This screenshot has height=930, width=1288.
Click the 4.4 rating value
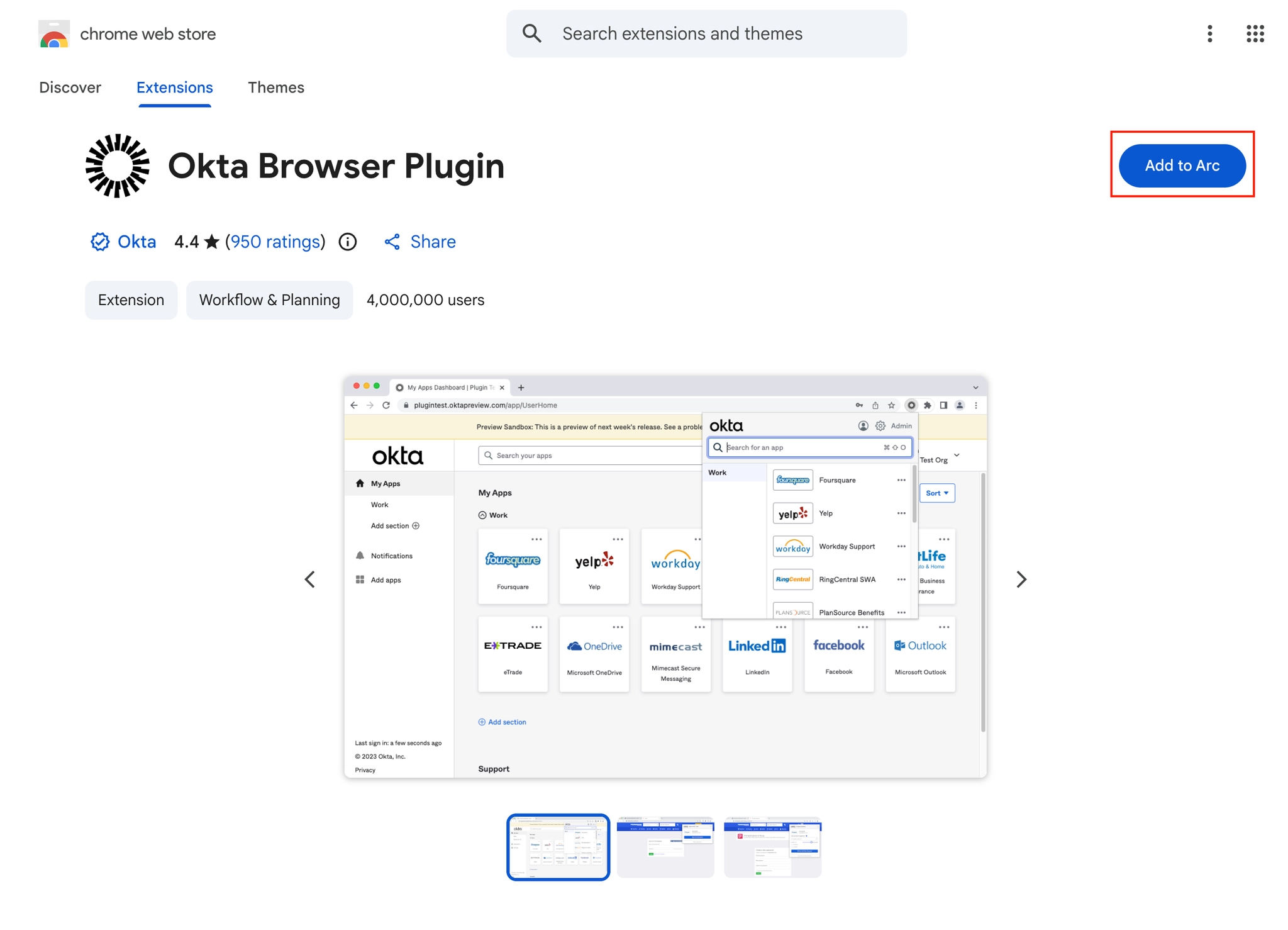[x=186, y=242]
